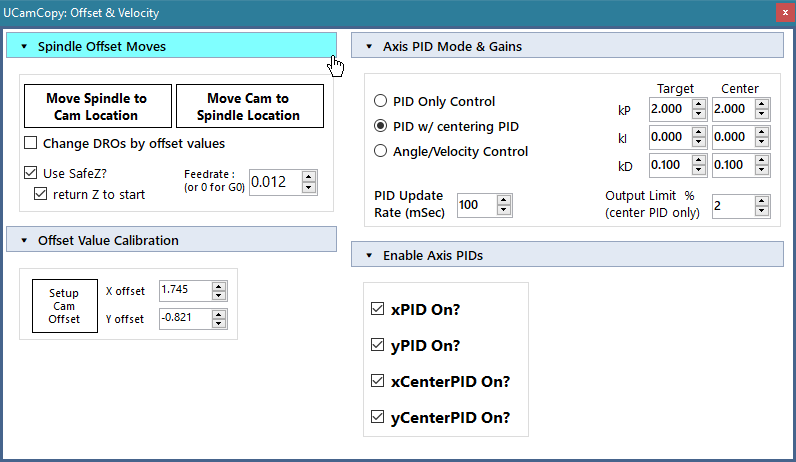Click the Center kP value field
The image size is (796, 462).
[x=734, y=109]
